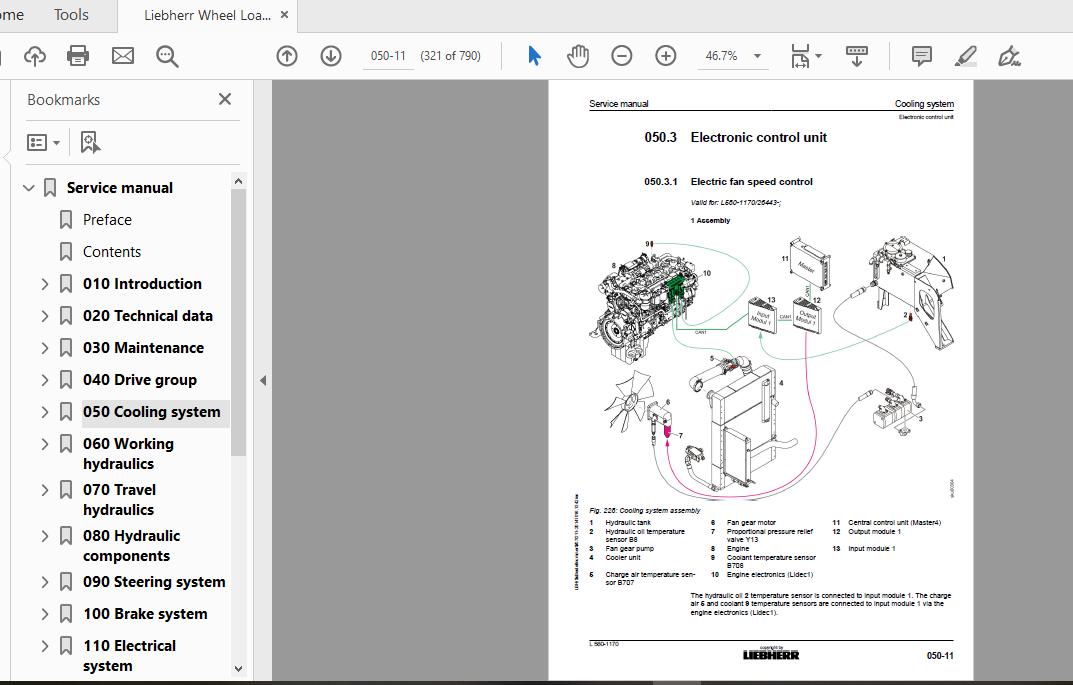Expand the 110 Electrical system bookmark

[44, 646]
